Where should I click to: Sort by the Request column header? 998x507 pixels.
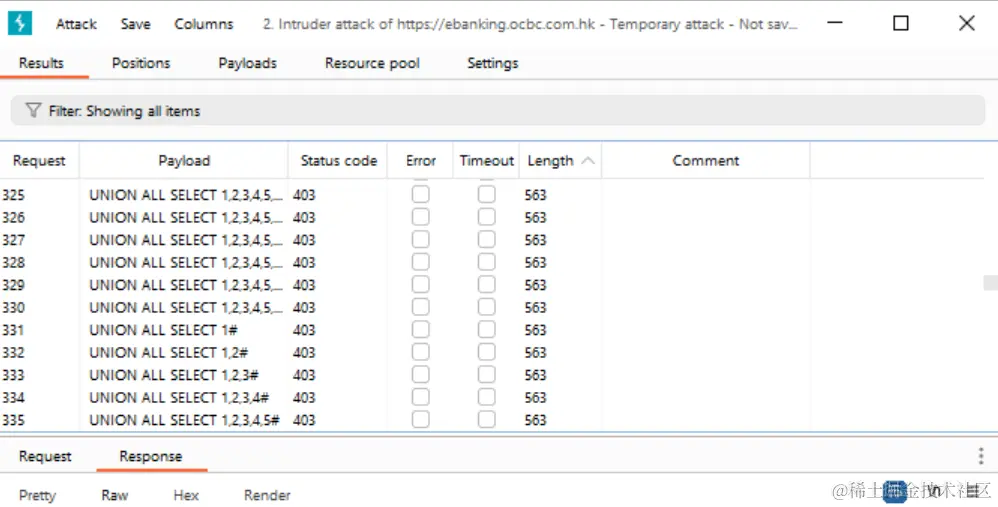(x=39, y=161)
